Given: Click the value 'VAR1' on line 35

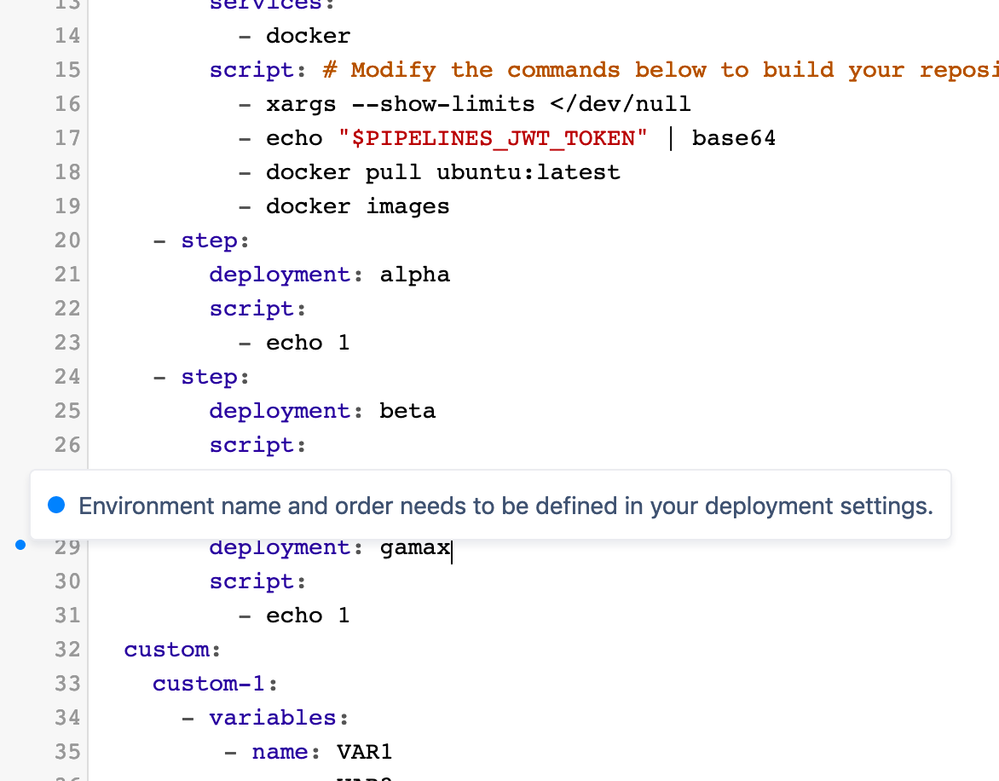Looking at the screenshot, I should [x=364, y=752].
